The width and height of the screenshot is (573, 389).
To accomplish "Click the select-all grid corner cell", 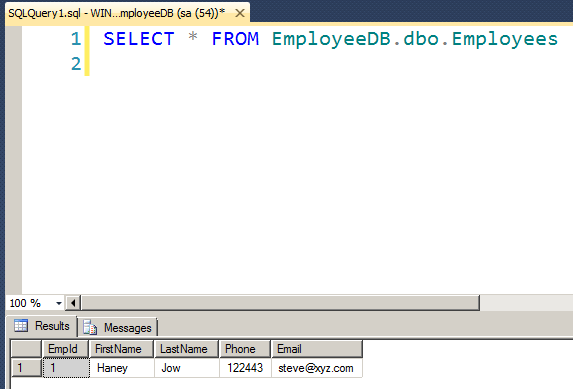I will [x=26, y=349].
